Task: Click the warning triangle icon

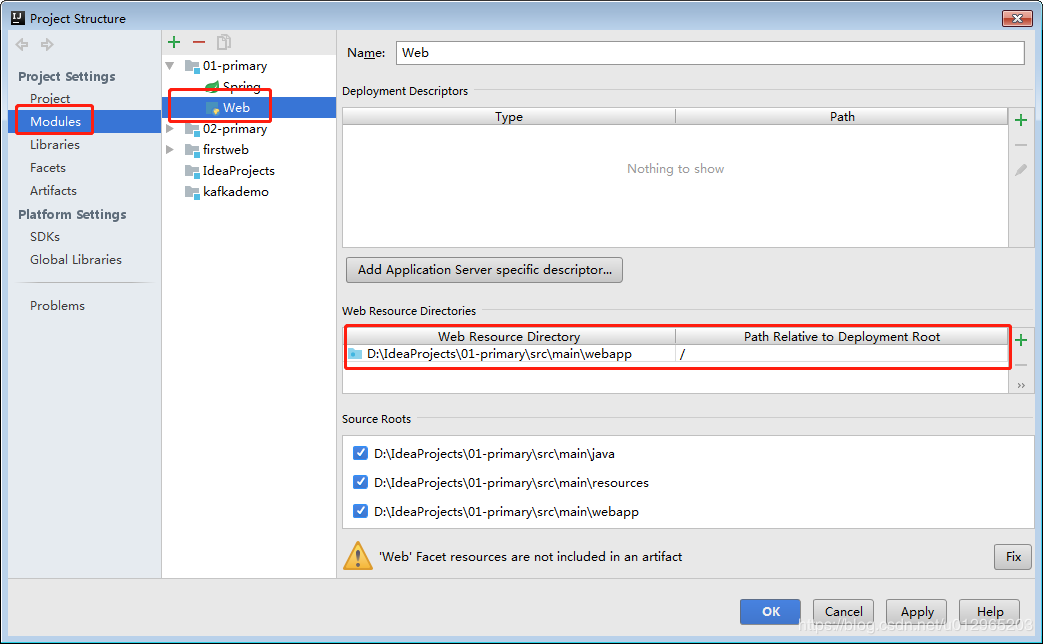Action: coord(358,556)
